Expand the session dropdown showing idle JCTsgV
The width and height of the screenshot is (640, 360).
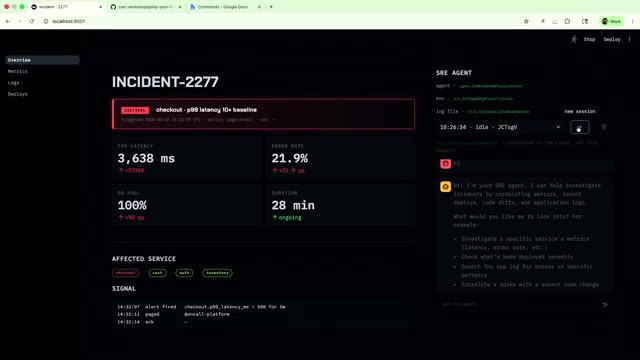pyautogui.click(x=500, y=127)
